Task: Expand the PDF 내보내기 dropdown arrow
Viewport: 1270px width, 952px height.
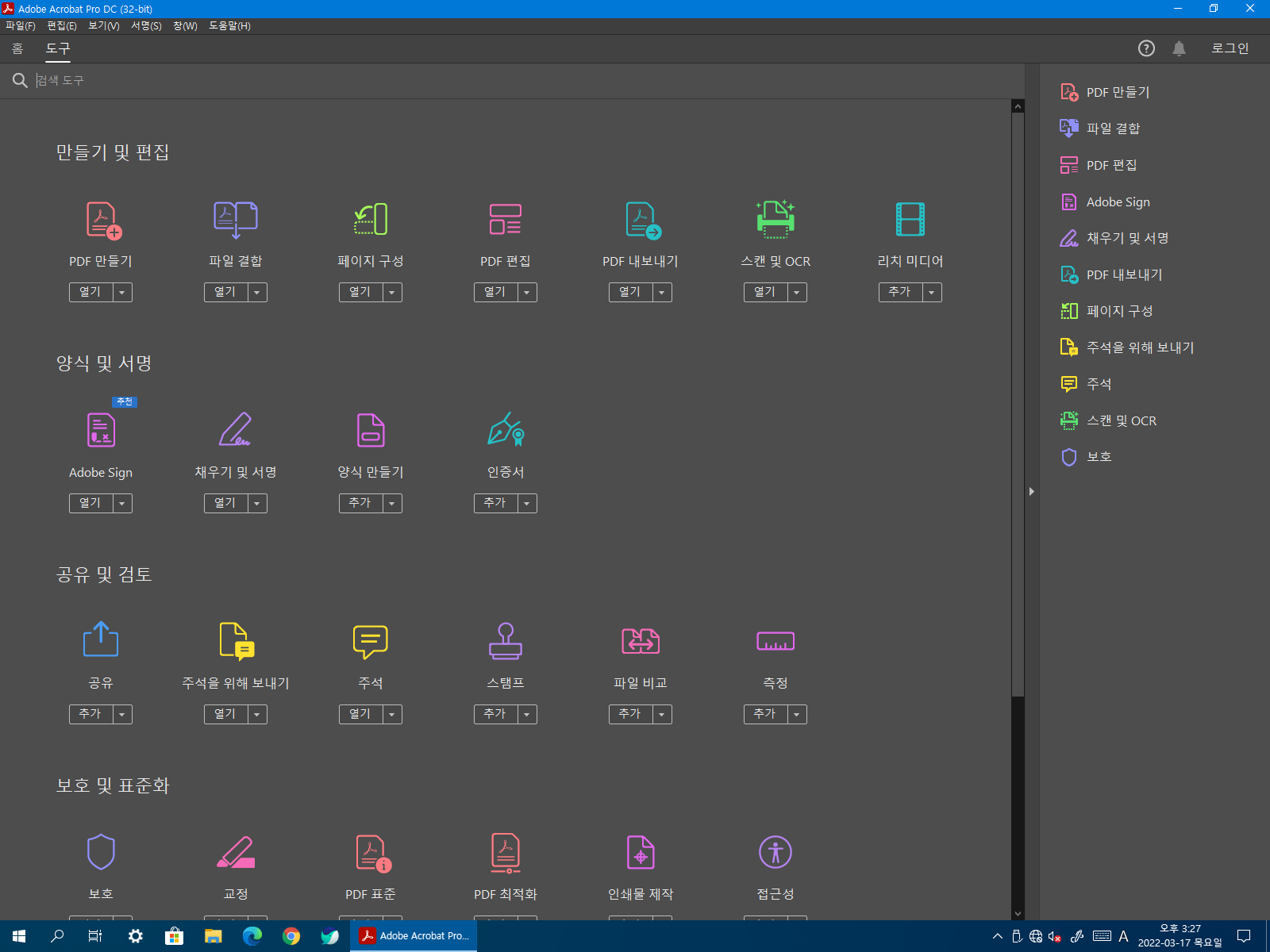Action: (662, 293)
